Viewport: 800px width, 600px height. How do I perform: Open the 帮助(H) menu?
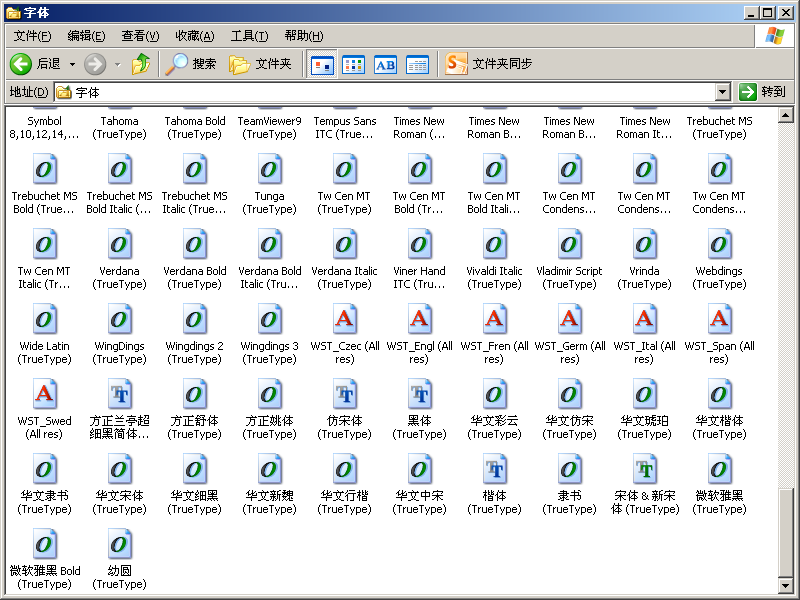(x=304, y=36)
